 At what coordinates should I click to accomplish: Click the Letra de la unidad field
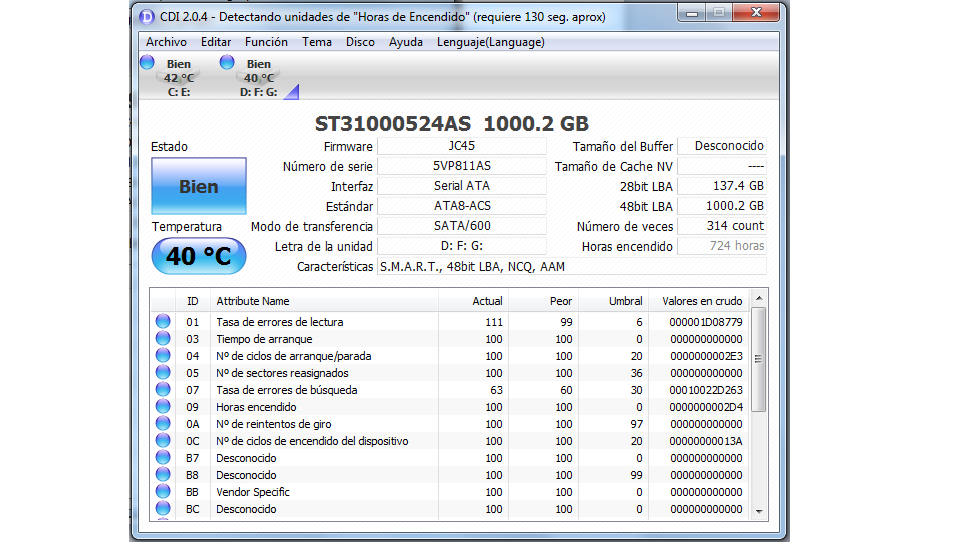[462, 246]
